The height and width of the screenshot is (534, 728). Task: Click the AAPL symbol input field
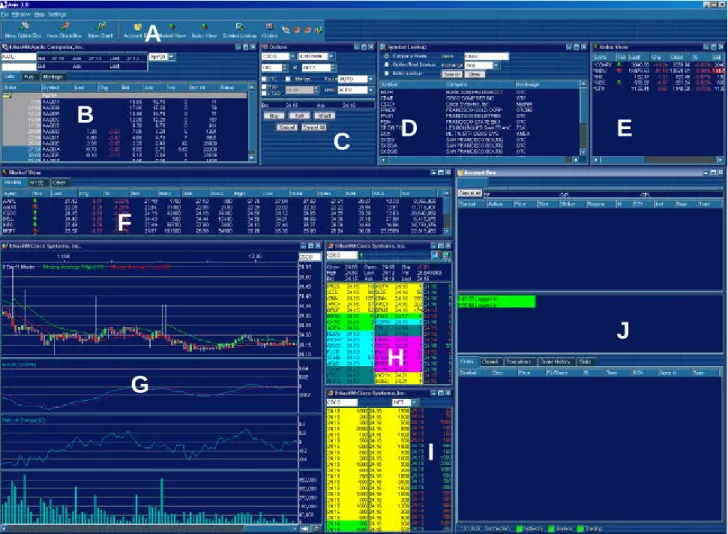[19, 57]
